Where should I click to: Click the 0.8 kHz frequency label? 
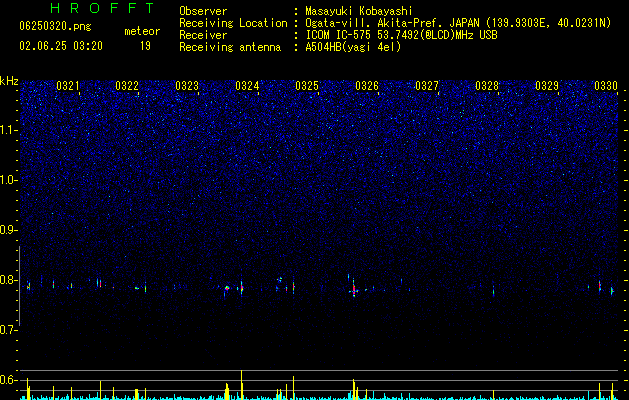click(9, 280)
